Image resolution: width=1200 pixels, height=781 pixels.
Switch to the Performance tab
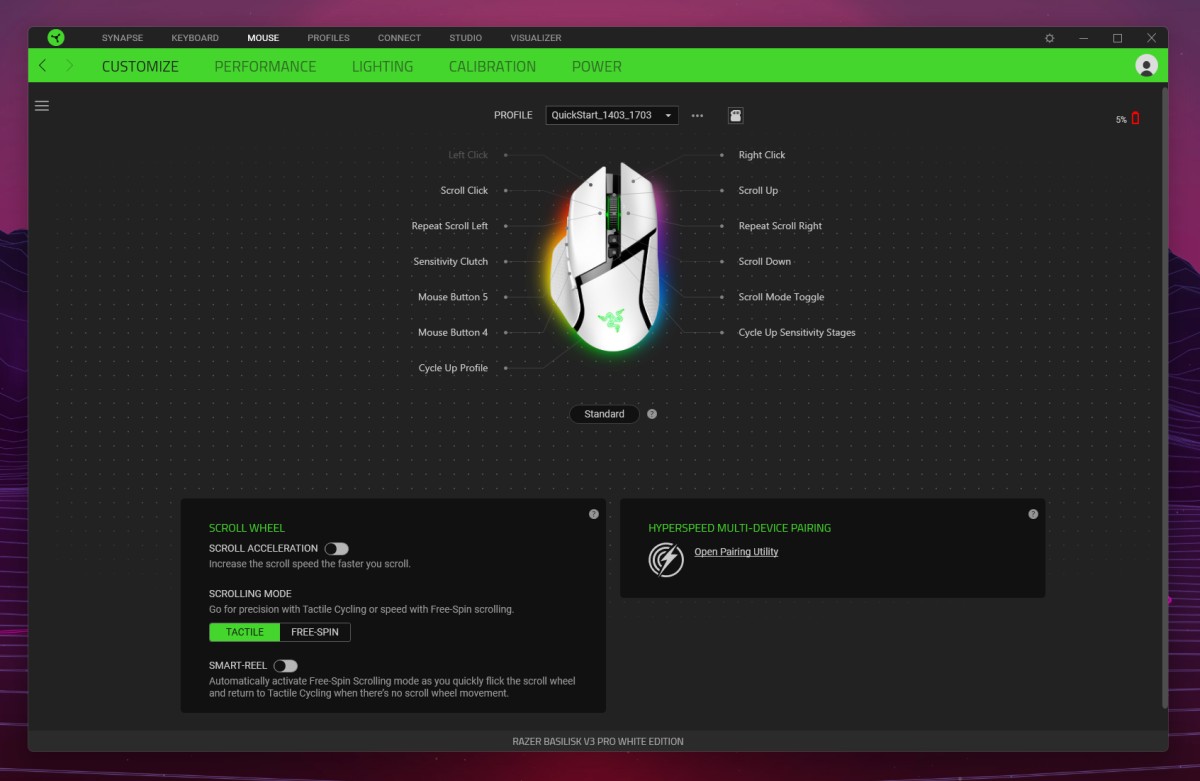(x=265, y=66)
